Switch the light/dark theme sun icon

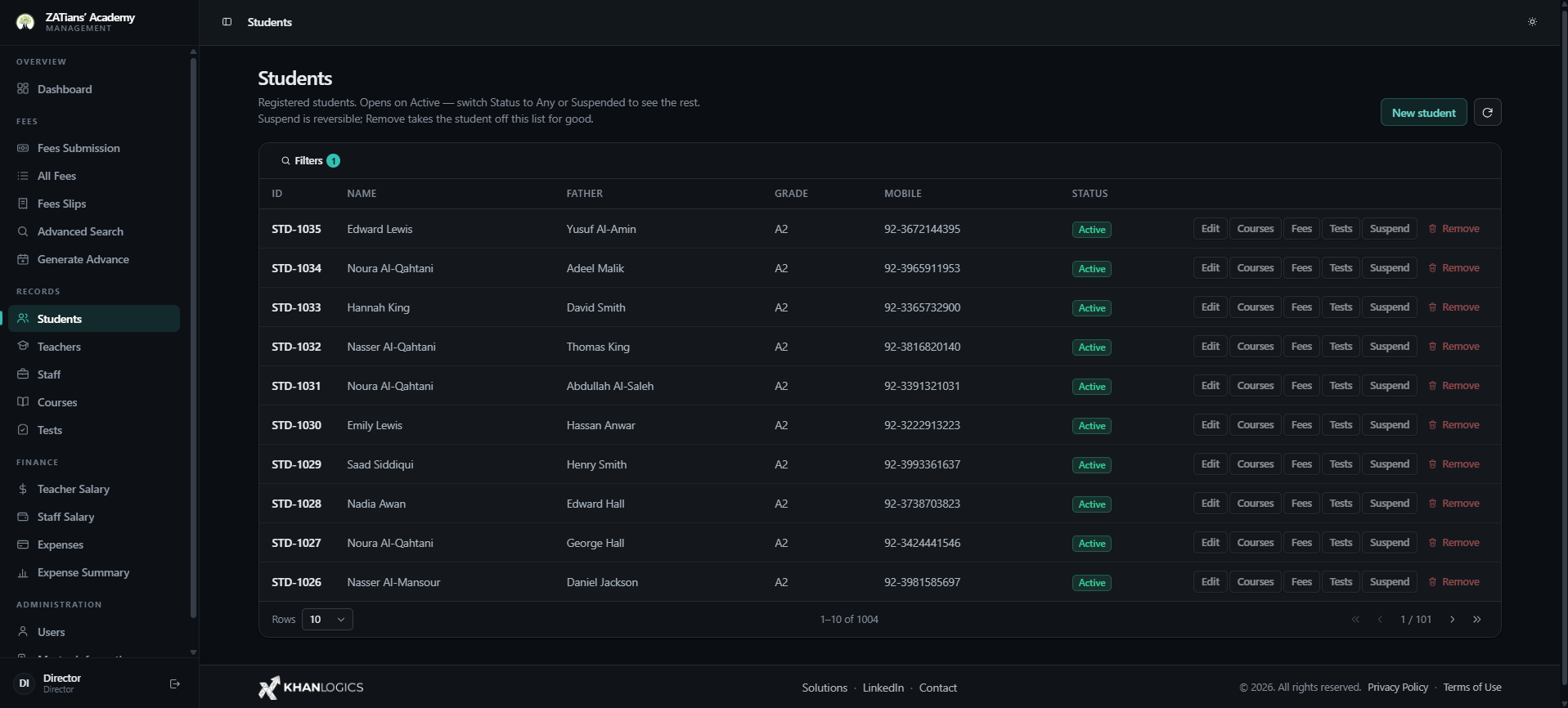(x=1532, y=22)
